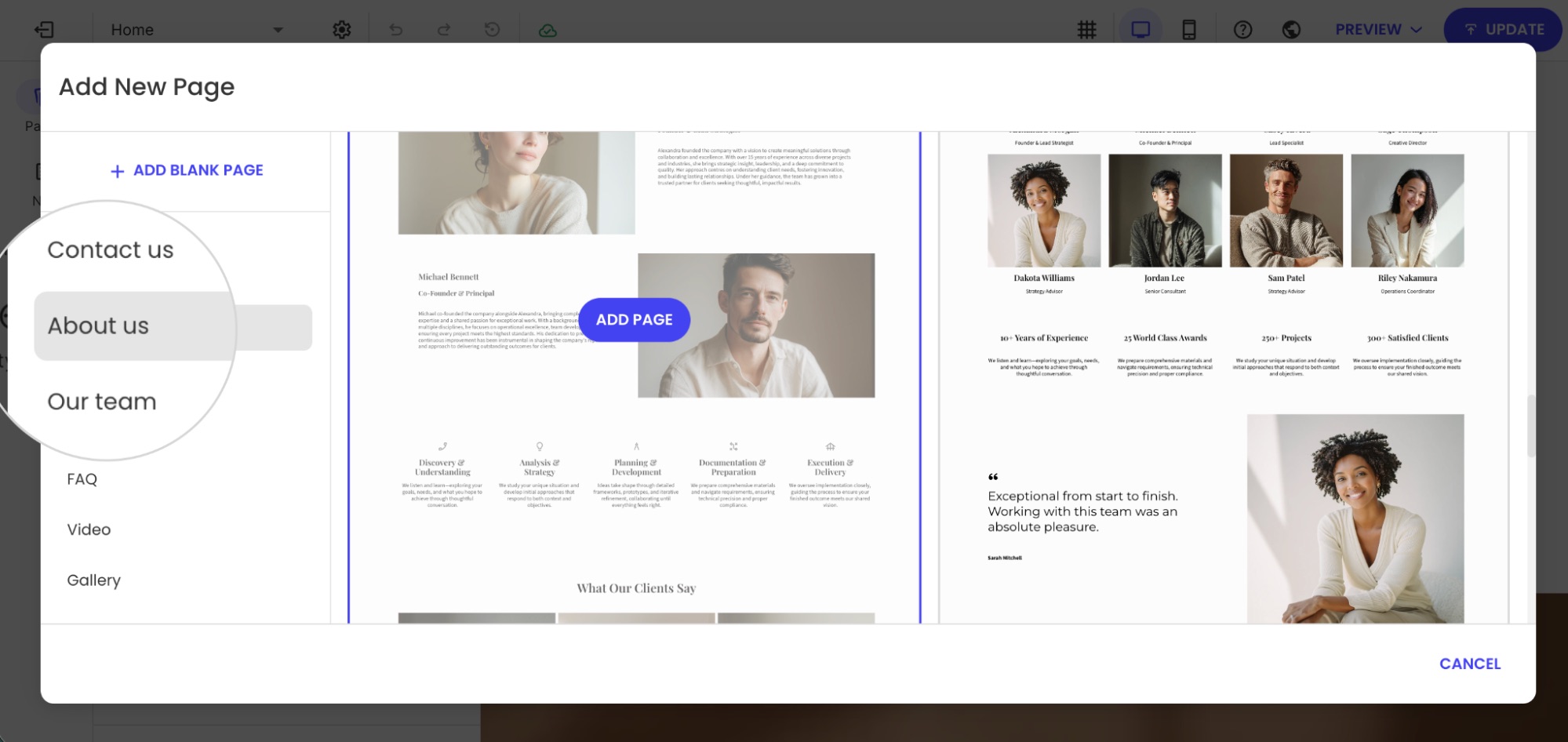
Task: Switch to mobile view icon
Action: (1189, 30)
